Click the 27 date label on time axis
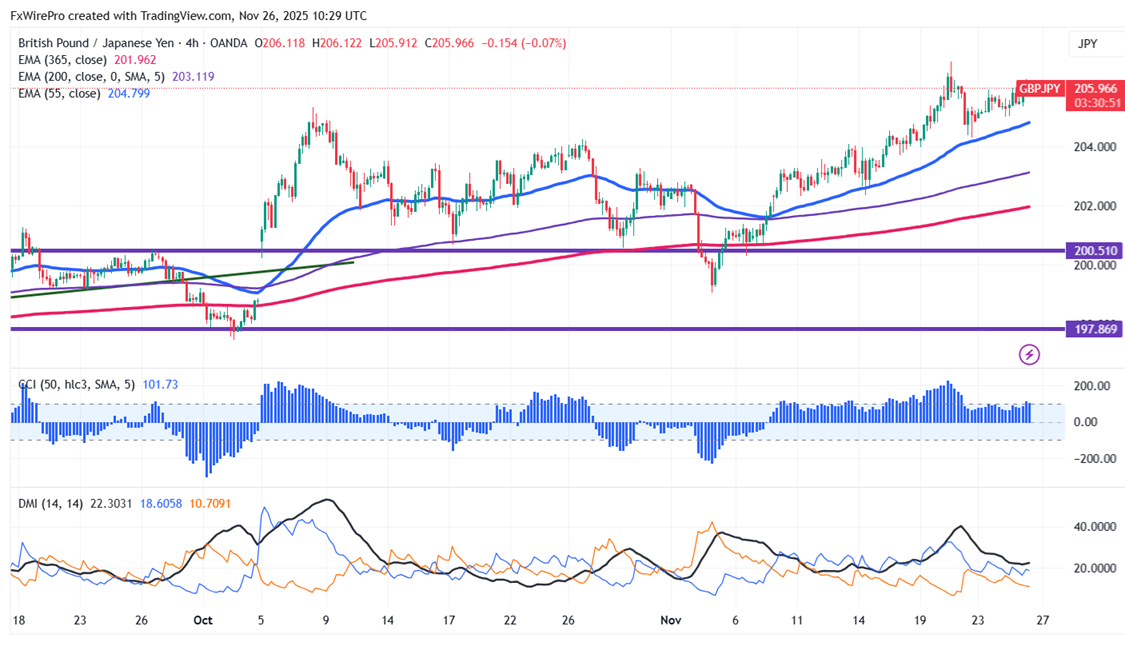The image size is (1125, 650). [x=1043, y=621]
